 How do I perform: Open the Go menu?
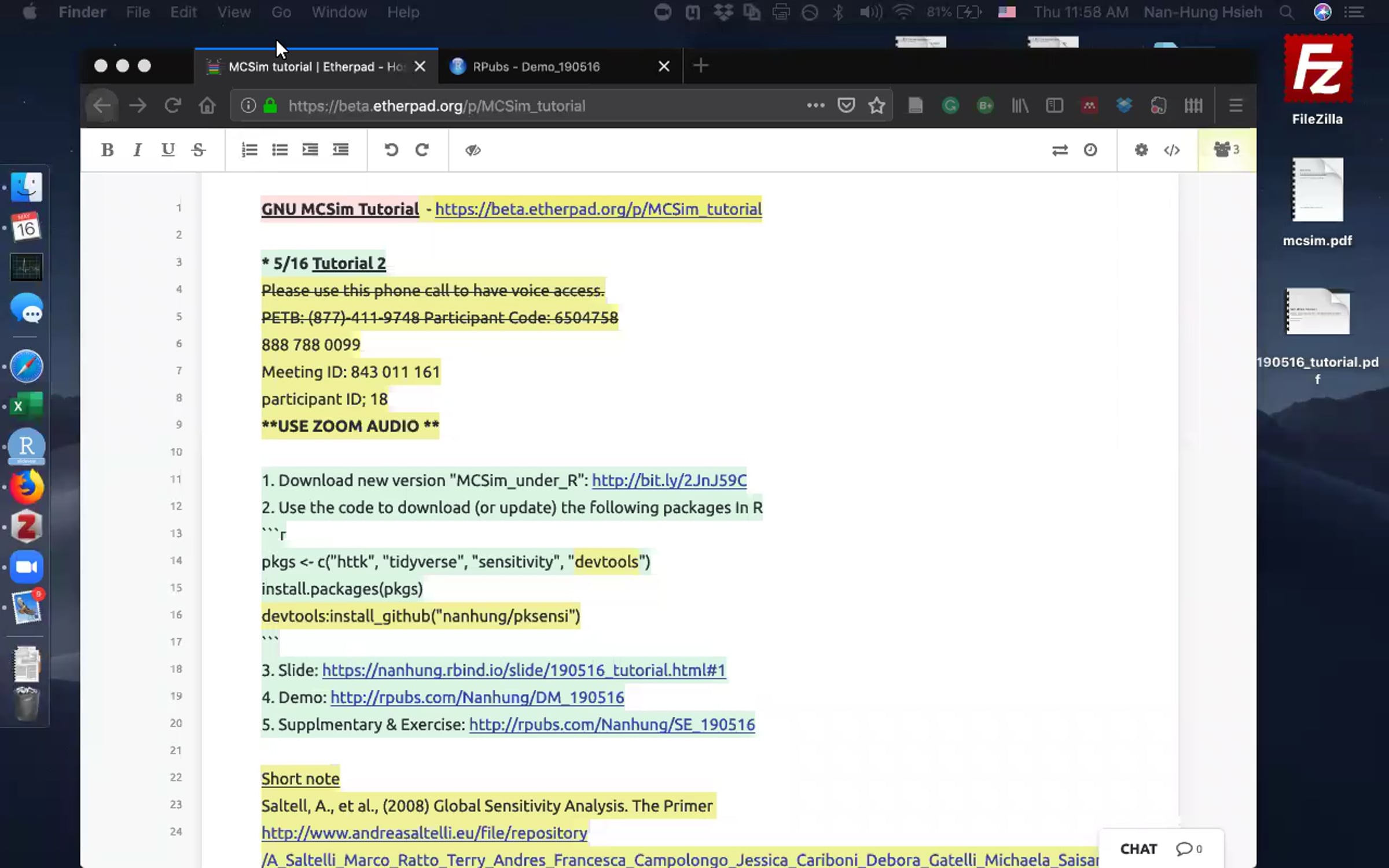click(281, 12)
